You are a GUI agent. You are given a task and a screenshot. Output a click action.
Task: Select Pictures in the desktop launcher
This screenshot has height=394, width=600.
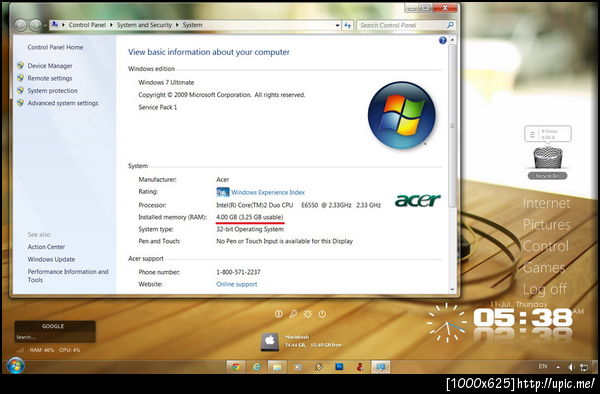pos(546,225)
